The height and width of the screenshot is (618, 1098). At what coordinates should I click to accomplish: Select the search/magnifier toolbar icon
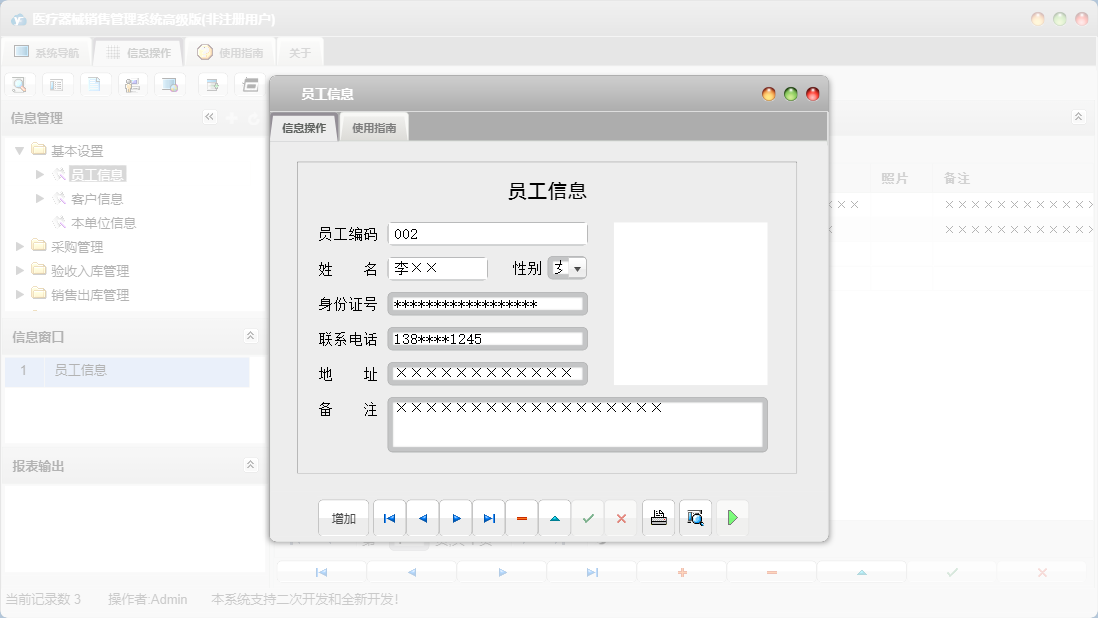coord(19,84)
